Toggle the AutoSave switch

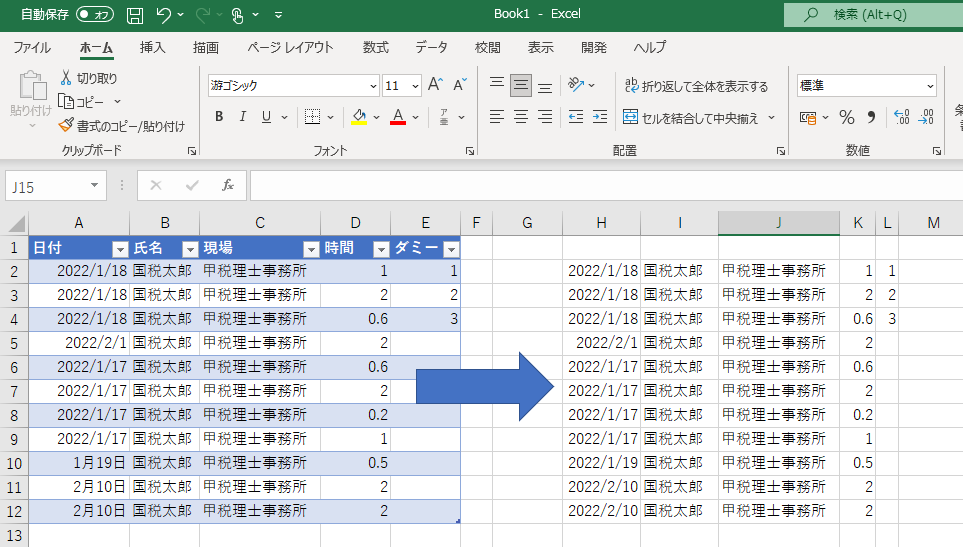[x=95, y=15]
